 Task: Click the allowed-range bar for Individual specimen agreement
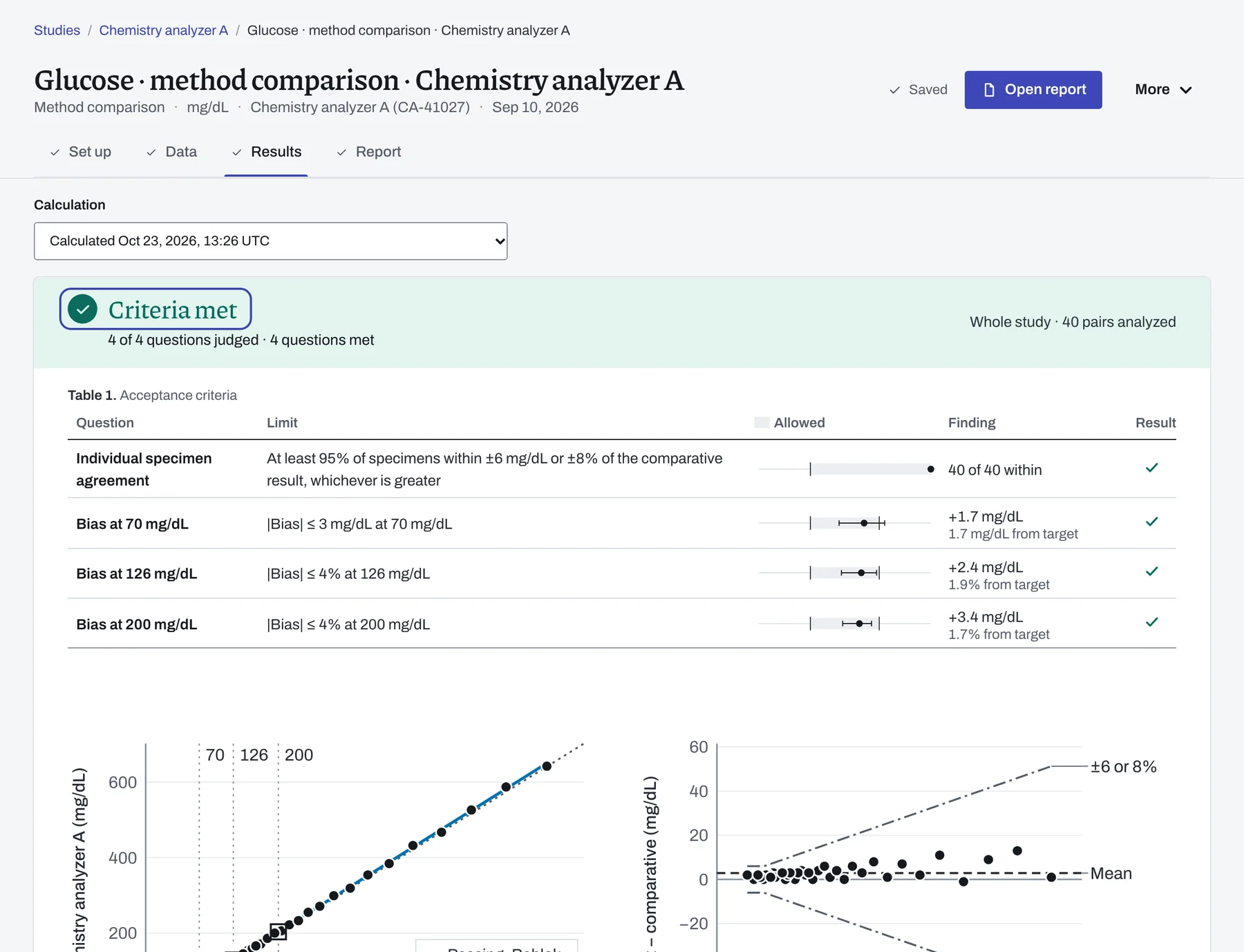(x=871, y=469)
